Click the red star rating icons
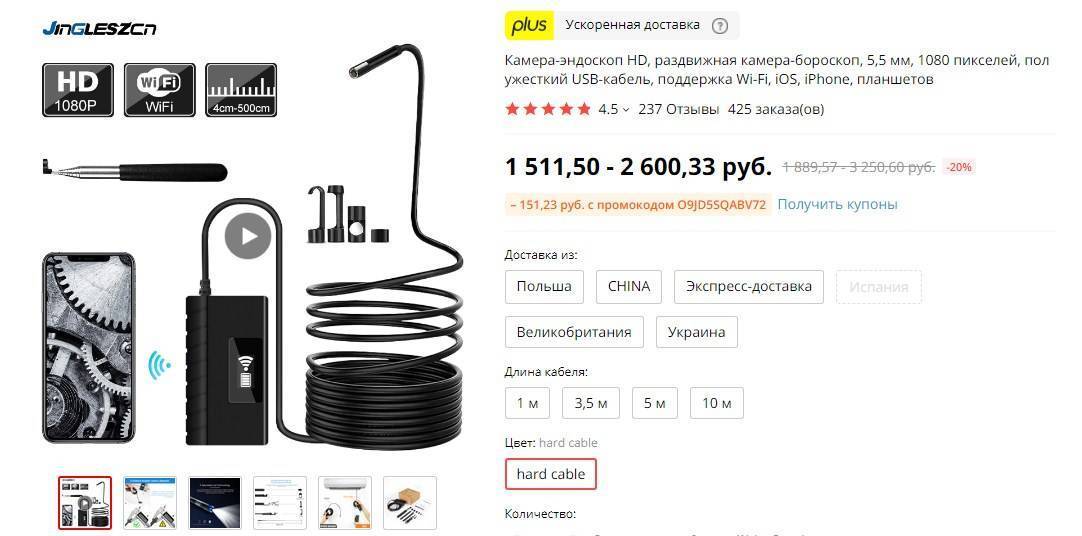 pos(548,109)
